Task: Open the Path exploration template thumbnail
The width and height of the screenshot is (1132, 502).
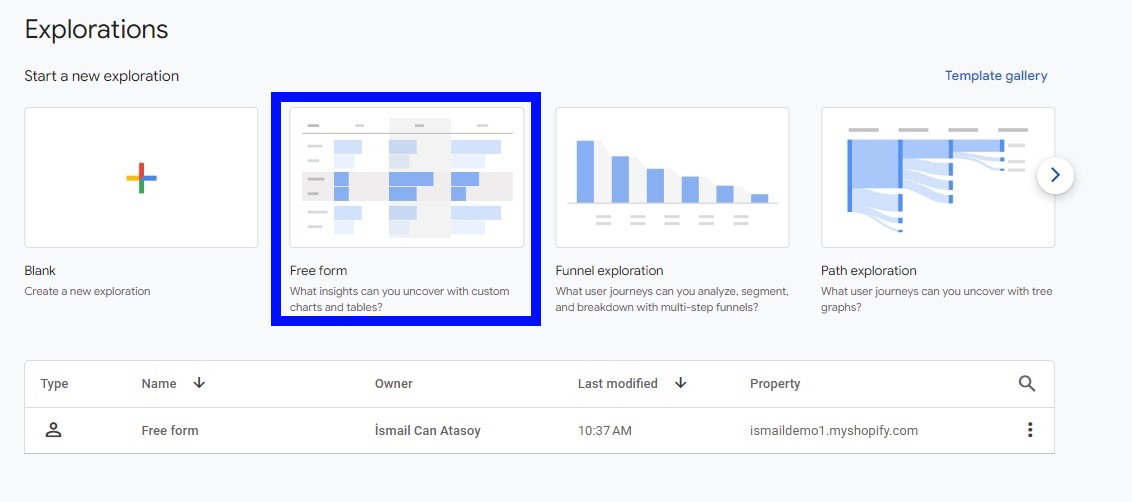Action: pyautogui.click(x=938, y=178)
